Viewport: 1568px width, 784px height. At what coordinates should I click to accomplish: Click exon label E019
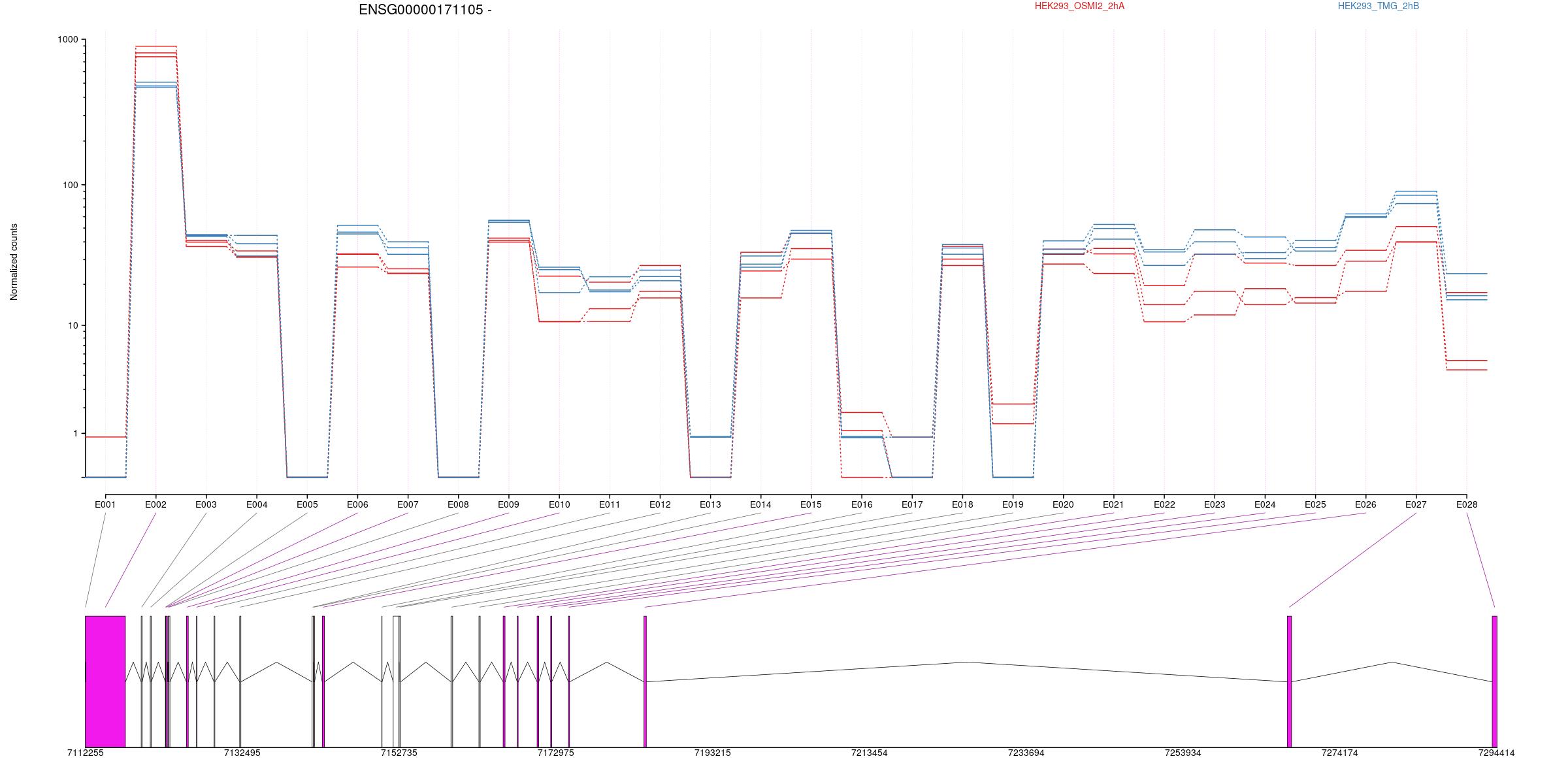tap(1013, 504)
